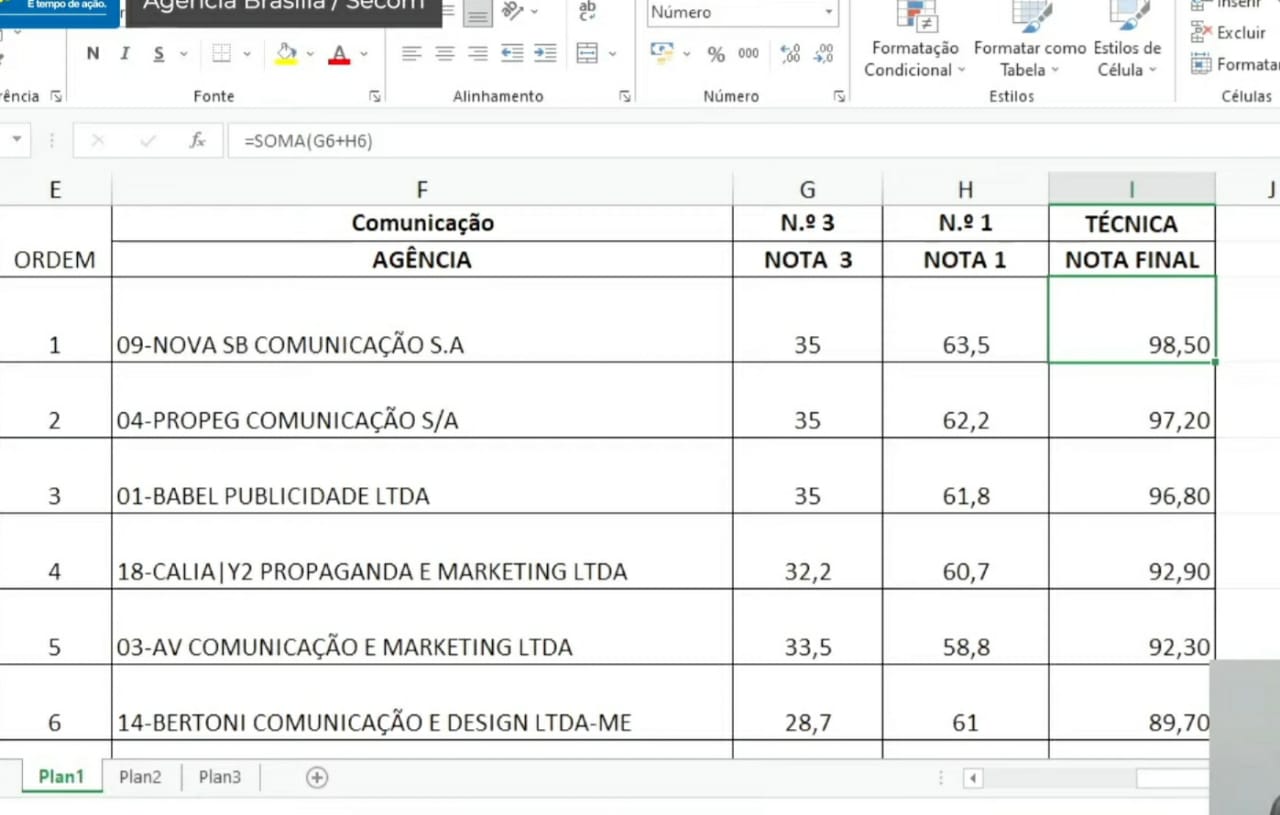Click accounting number format icon
Image resolution: width=1280 pixels, height=815 pixels.
click(x=662, y=53)
